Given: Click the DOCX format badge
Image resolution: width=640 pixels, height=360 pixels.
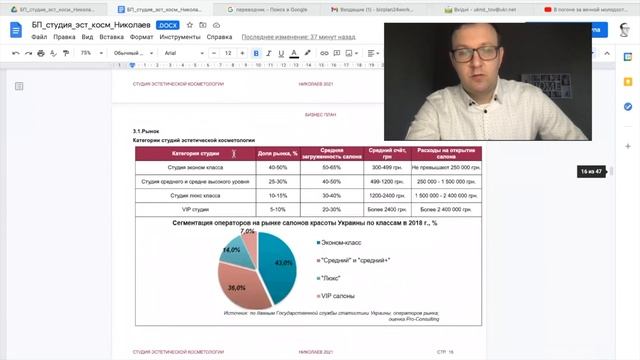Looking at the screenshot, I should click(x=167, y=25).
